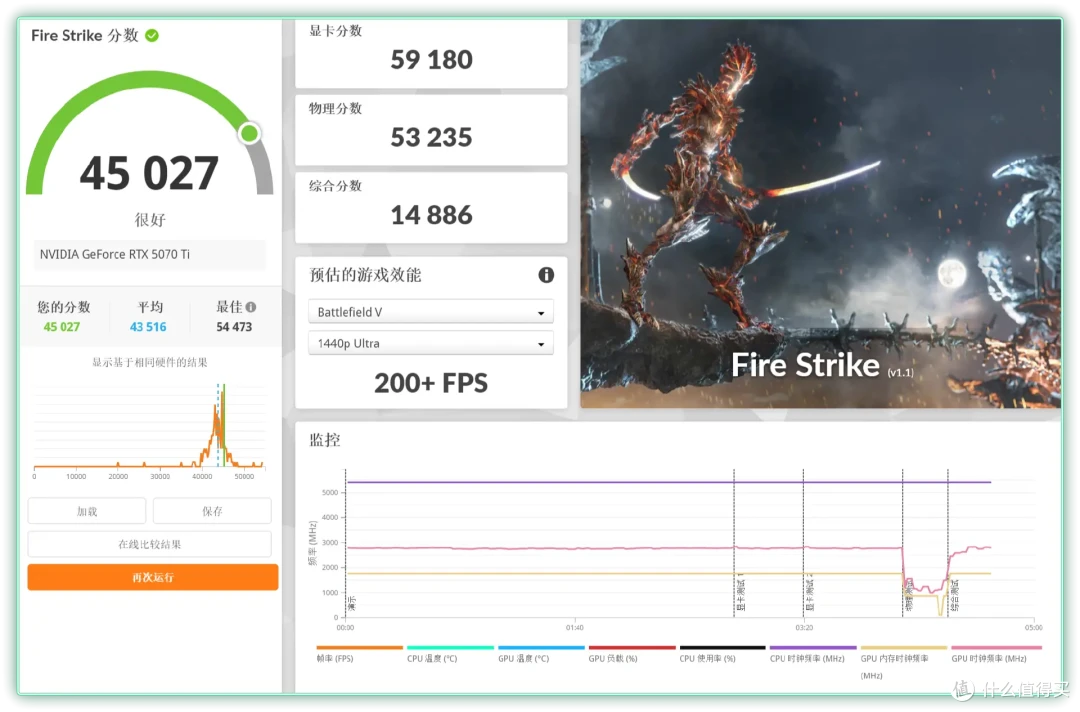Click the 01:40 time label on monitoring chart
1080x712 pixels.
pyautogui.click(x=575, y=627)
